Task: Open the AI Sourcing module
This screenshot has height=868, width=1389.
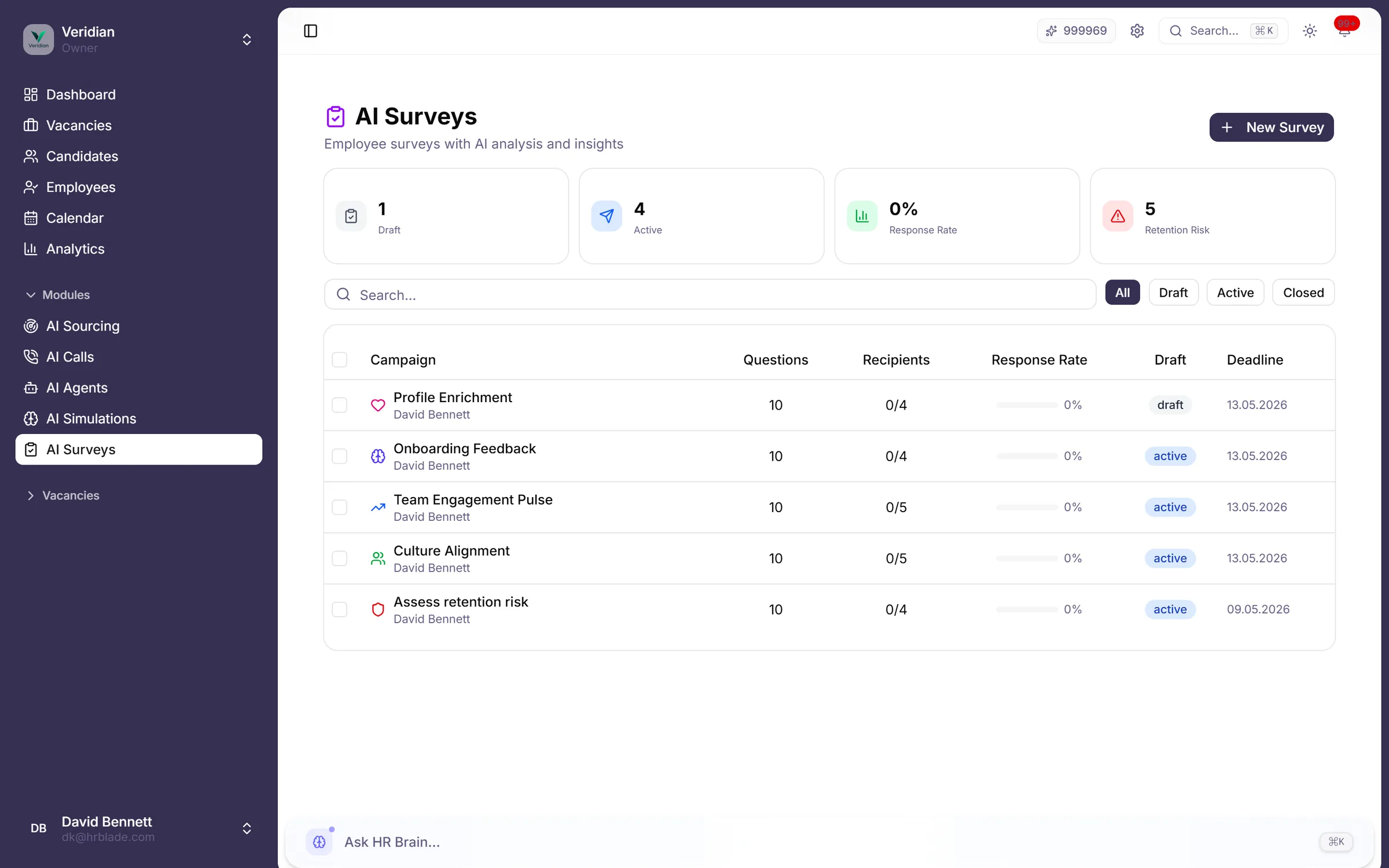Action: 139,326
